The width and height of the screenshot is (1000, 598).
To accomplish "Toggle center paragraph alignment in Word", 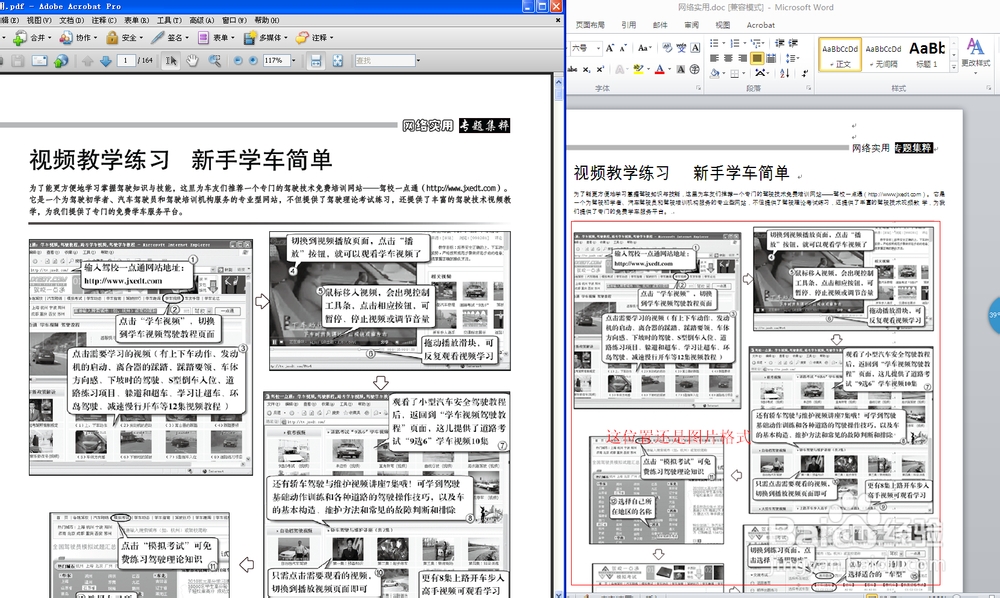I will pyautogui.click(x=728, y=57).
